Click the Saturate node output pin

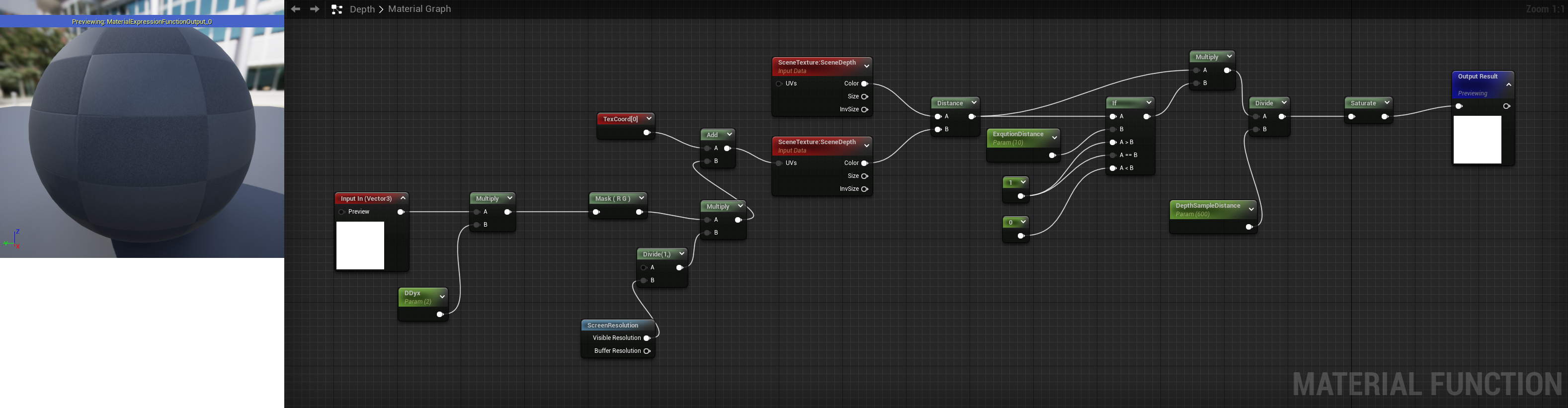(x=1385, y=117)
